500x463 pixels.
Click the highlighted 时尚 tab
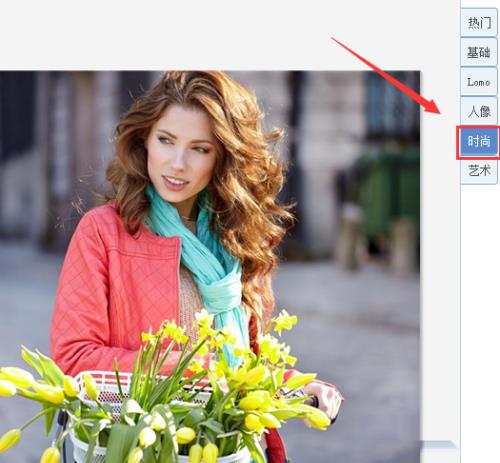pos(479,142)
